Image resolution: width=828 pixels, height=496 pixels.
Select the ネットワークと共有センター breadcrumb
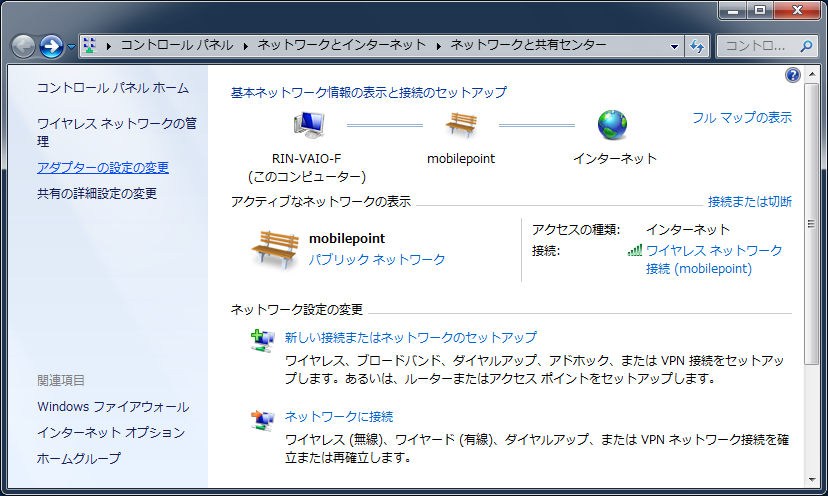tap(528, 45)
